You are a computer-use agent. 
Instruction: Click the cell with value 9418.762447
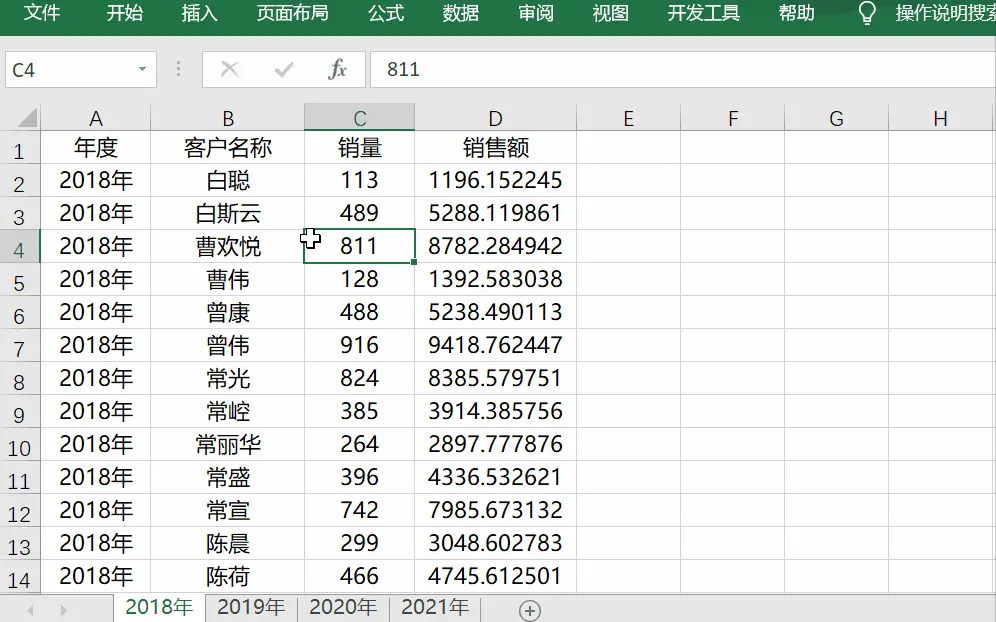pos(495,346)
